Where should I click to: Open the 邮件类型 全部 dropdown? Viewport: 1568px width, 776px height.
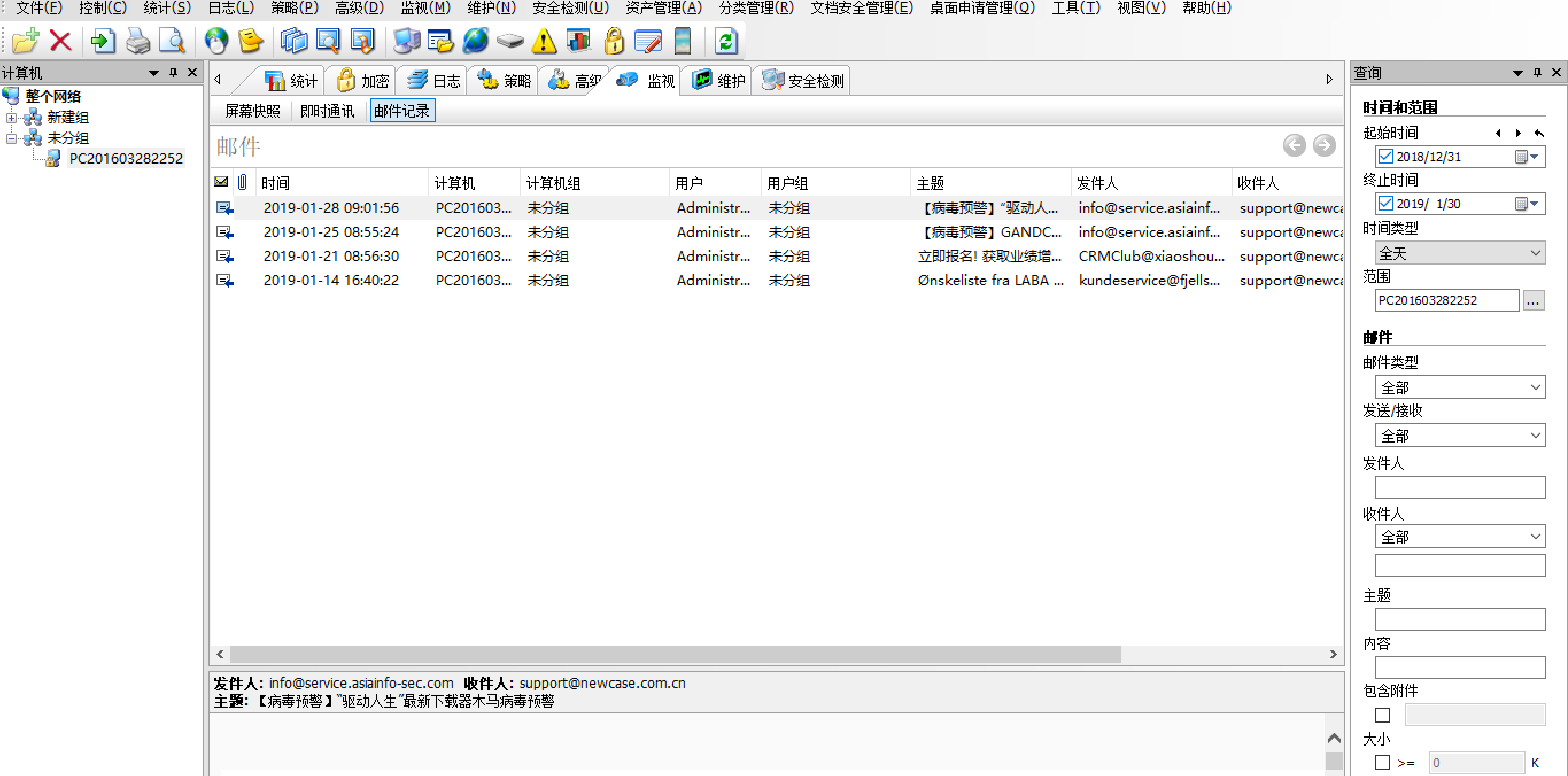(1459, 386)
